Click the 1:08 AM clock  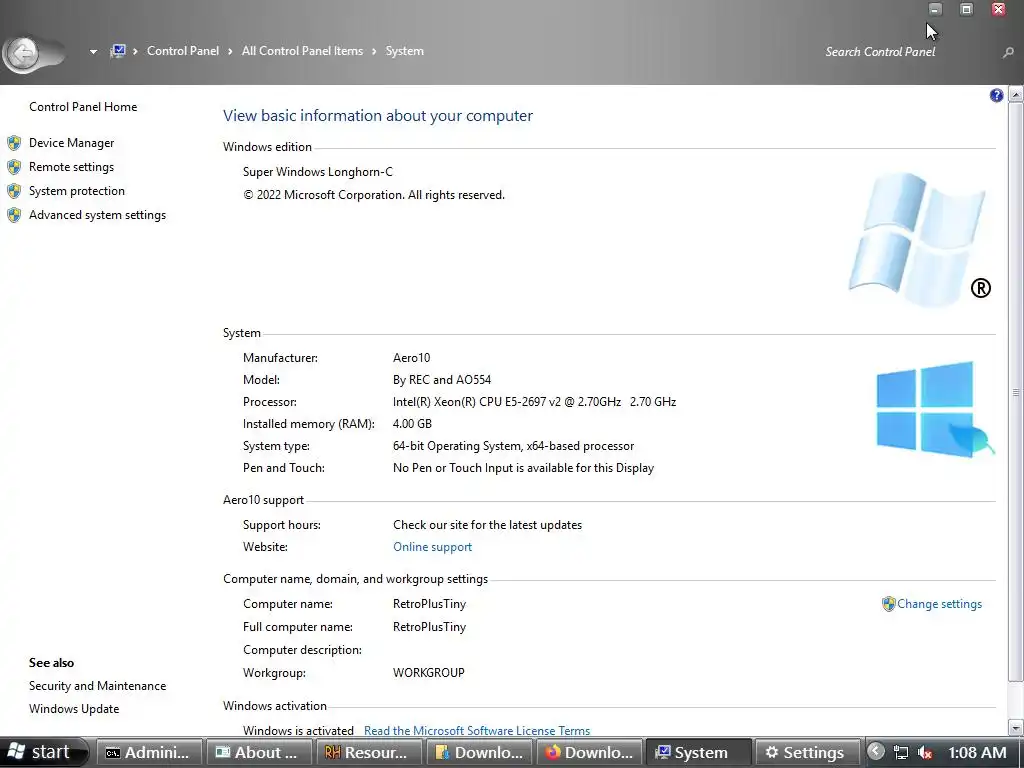point(978,752)
